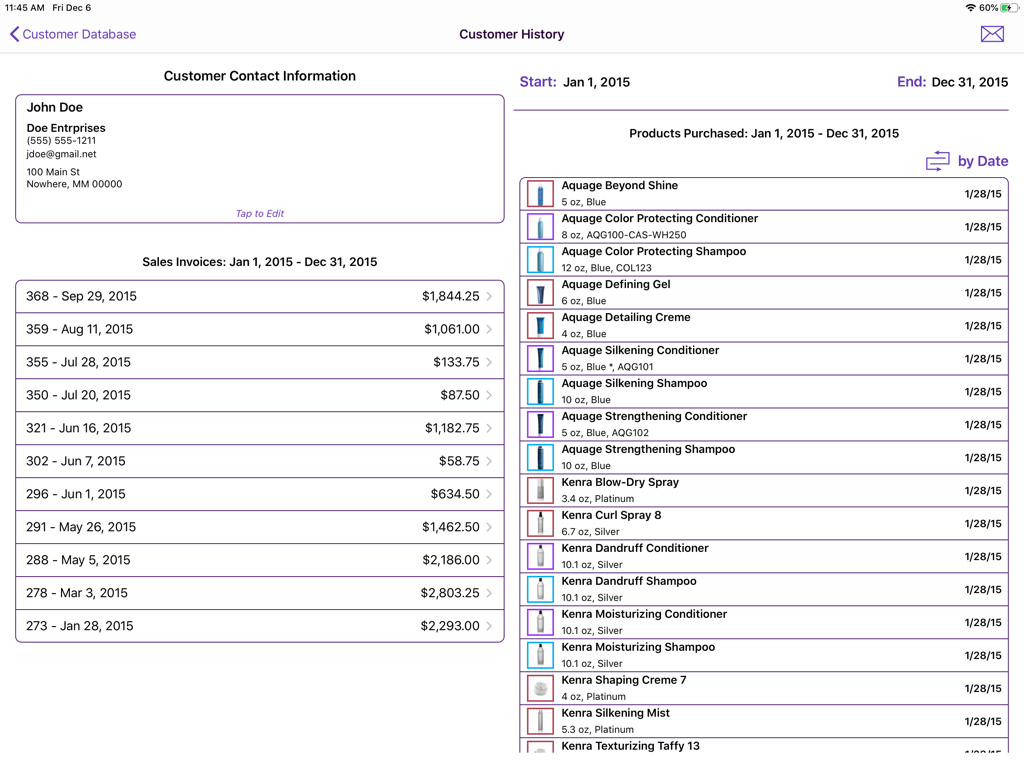This screenshot has width=1024, height=768.
Task: Go back to Customer Database
Action: (x=73, y=34)
